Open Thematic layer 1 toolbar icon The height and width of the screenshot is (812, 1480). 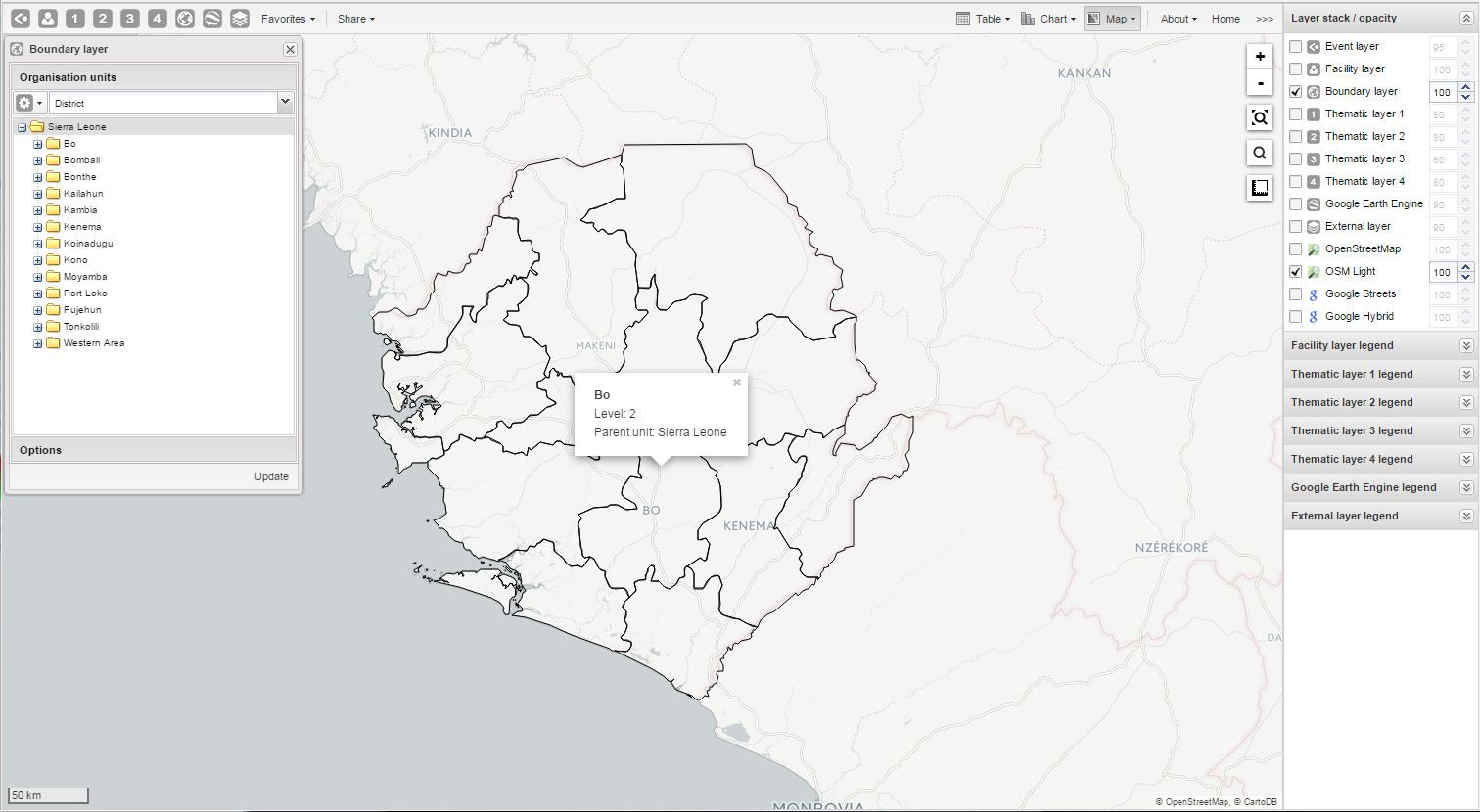[x=75, y=19]
